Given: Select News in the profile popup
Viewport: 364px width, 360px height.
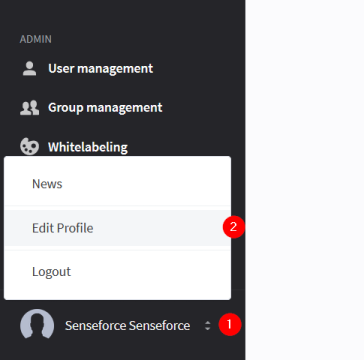Looking at the screenshot, I should 47,184.
